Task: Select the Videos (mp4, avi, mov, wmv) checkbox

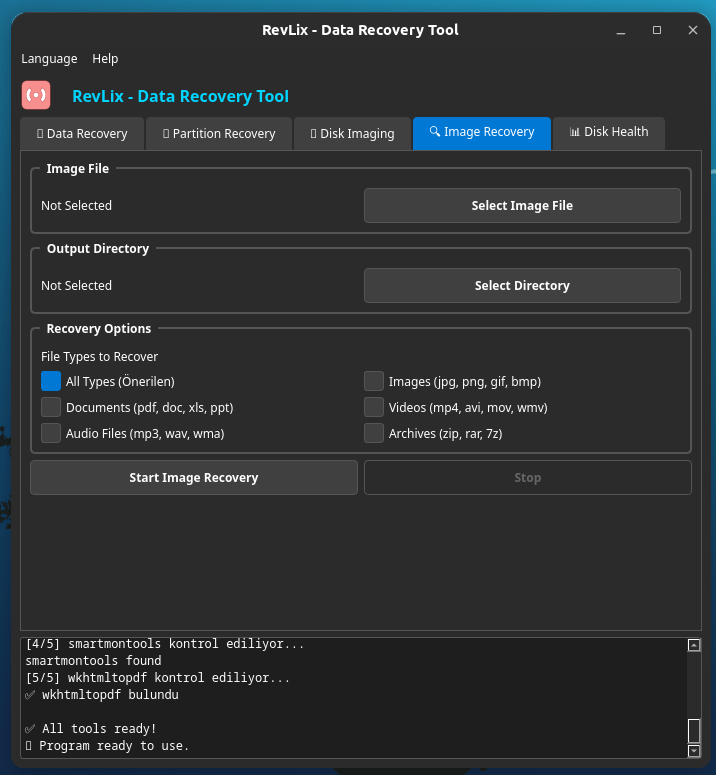Action: point(374,407)
